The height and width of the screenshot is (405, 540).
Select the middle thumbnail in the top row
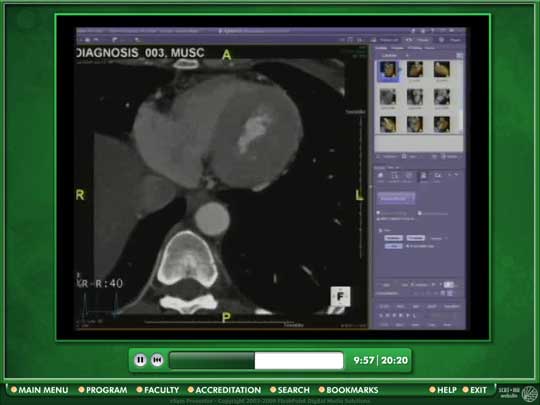[415, 70]
